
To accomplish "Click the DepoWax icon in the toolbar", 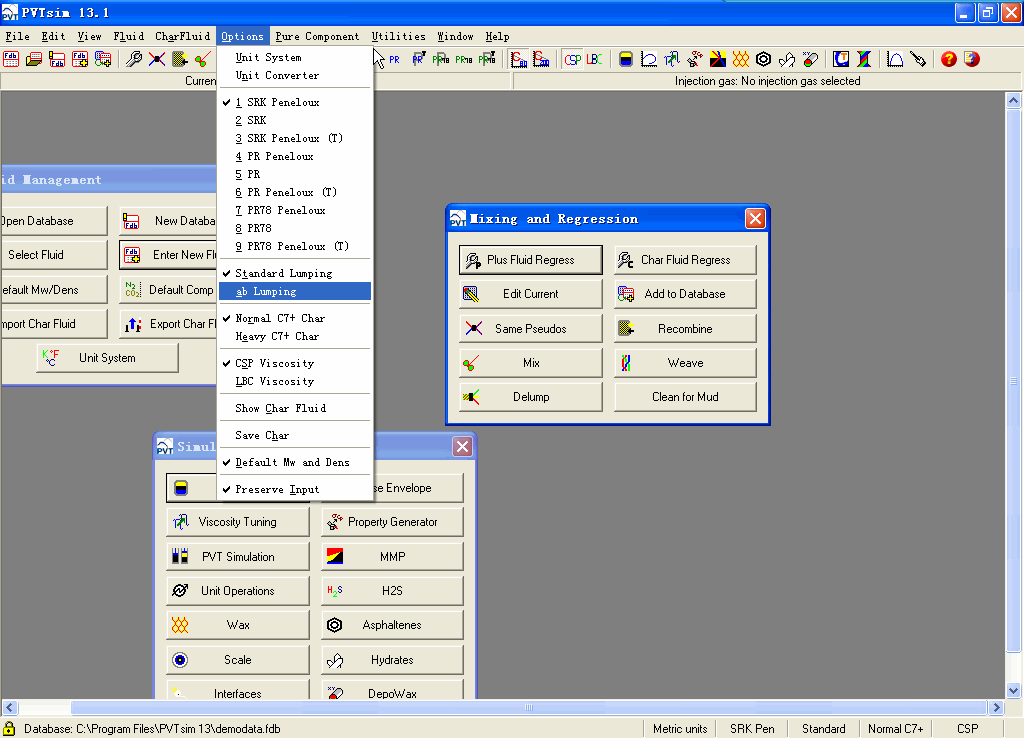I will coord(810,59).
